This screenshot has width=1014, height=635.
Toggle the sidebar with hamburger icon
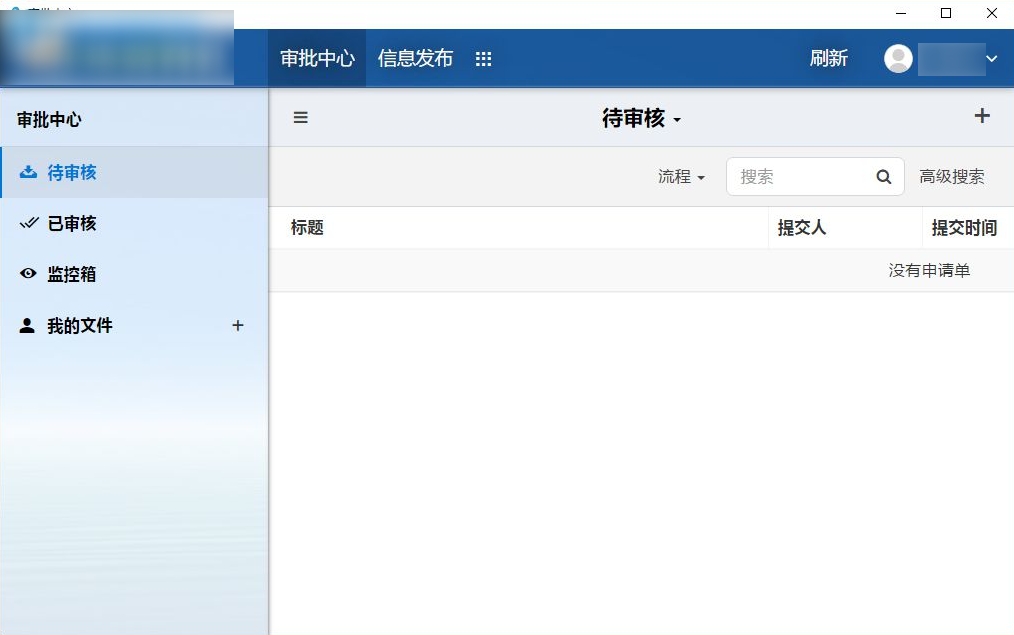click(x=300, y=118)
